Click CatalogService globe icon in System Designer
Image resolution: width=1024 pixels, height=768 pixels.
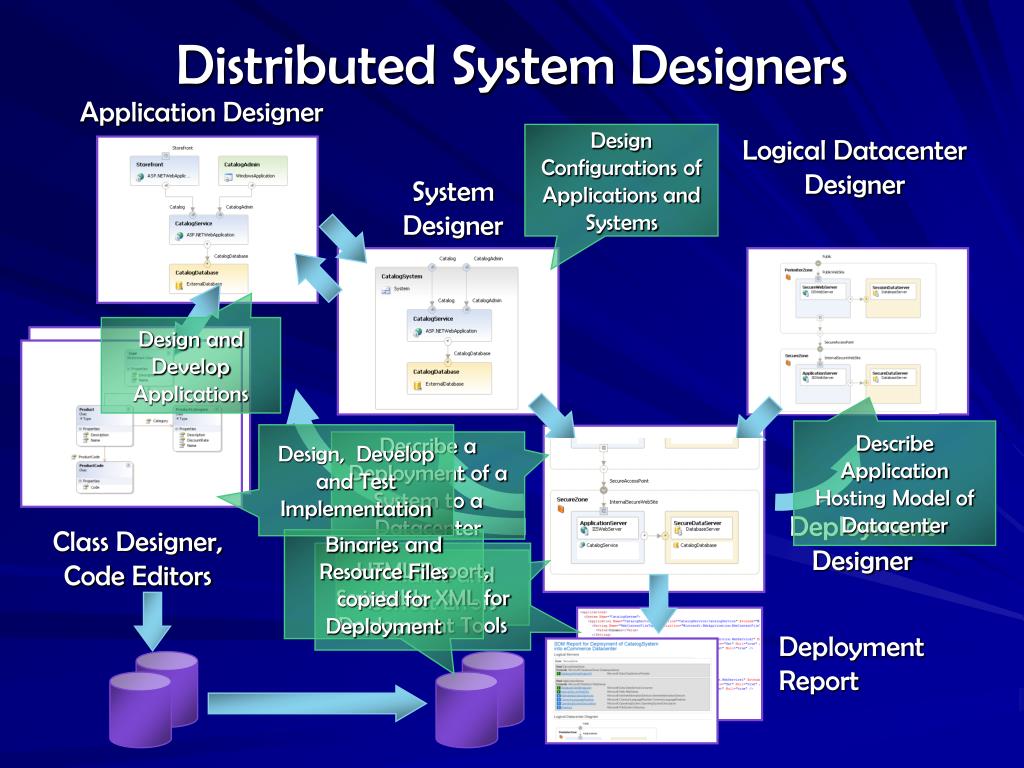pos(417,332)
